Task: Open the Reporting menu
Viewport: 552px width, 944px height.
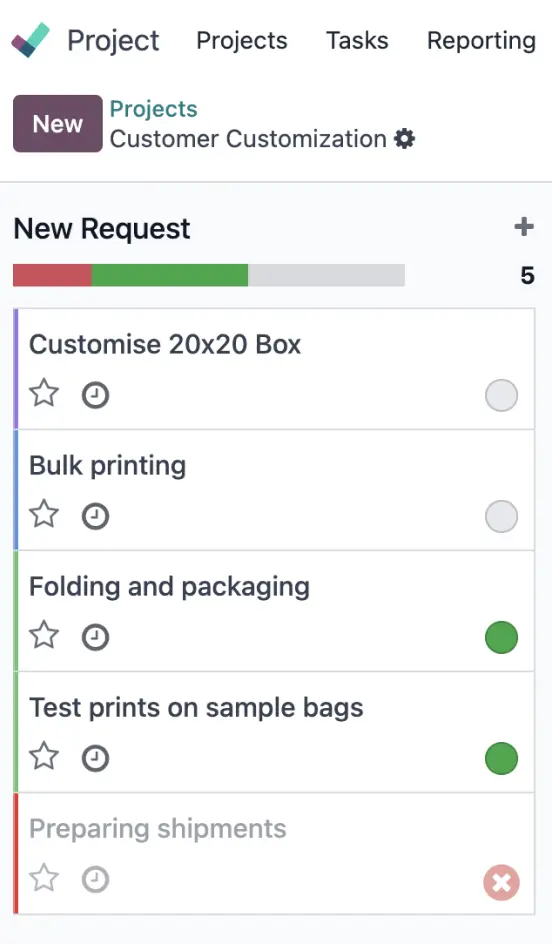Action: click(481, 41)
